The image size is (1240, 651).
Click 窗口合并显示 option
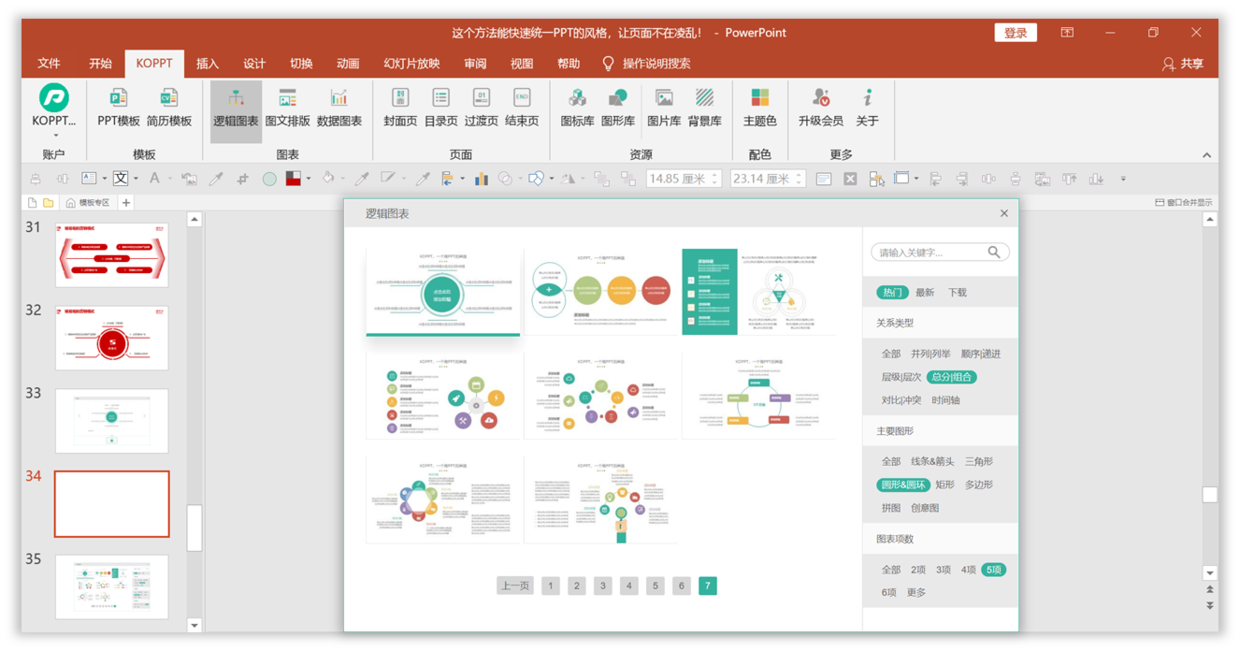[1183, 202]
